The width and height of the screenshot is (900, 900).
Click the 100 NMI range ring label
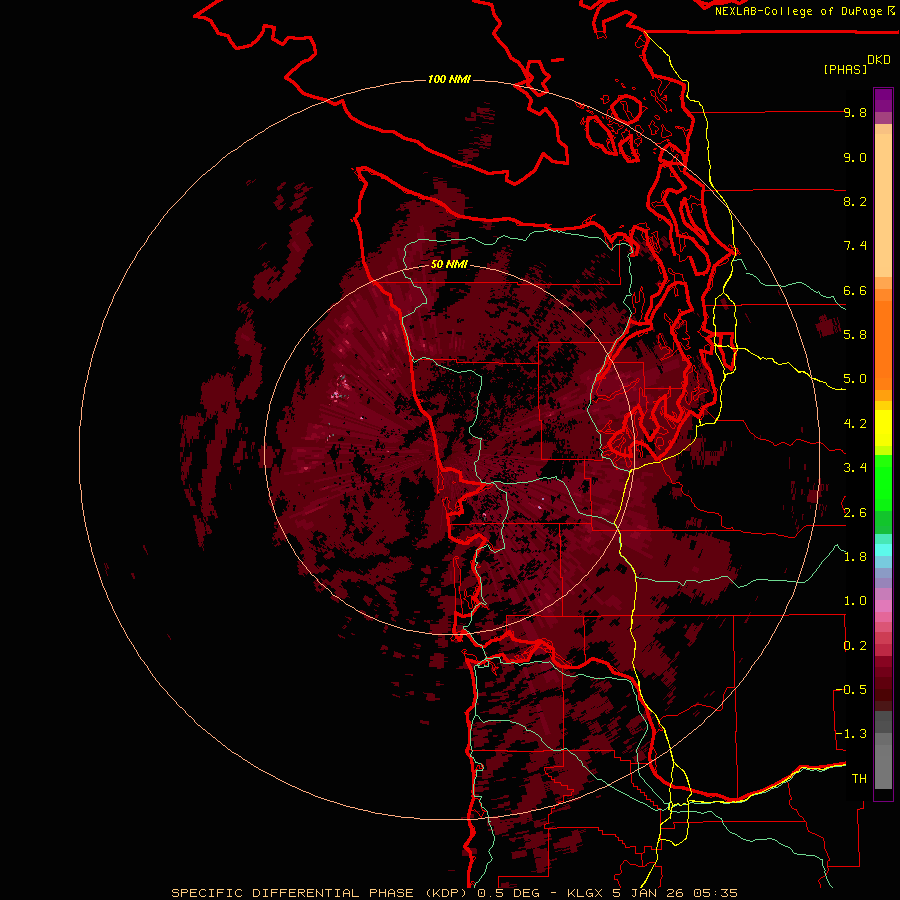449,79
